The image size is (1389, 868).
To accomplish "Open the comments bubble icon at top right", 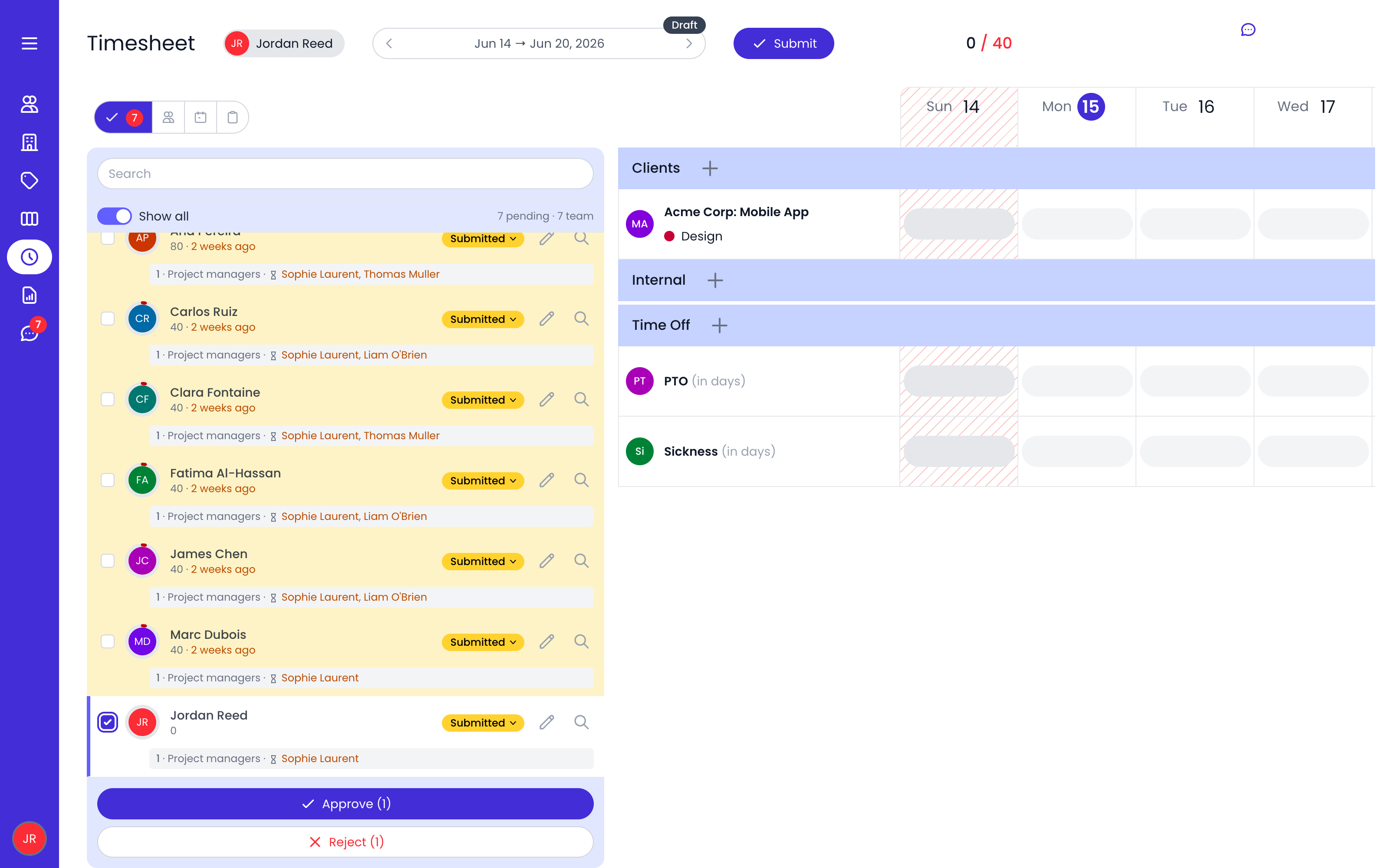I will pos(1248,30).
